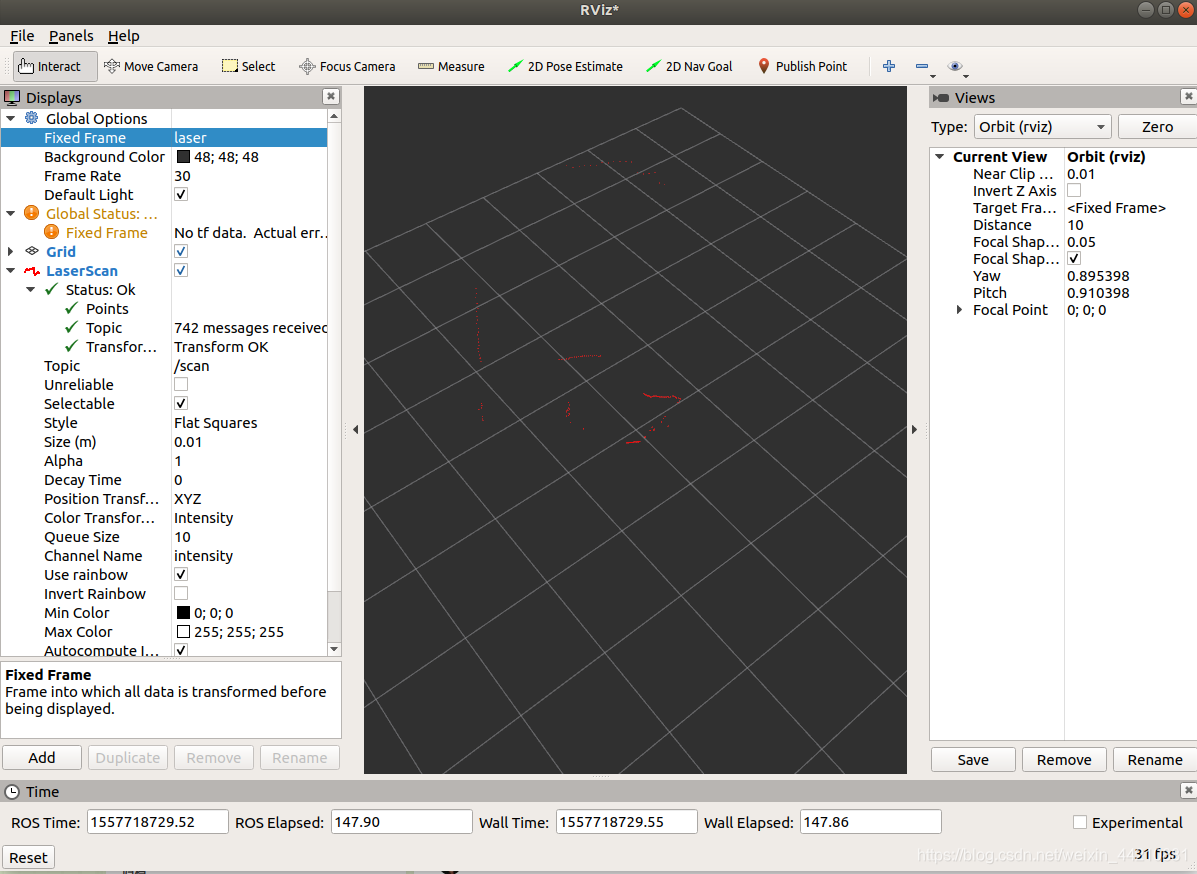Select the /scan Topic value
Image resolution: width=1197 pixels, height=874 pixels.
click(x=192, y=366)
